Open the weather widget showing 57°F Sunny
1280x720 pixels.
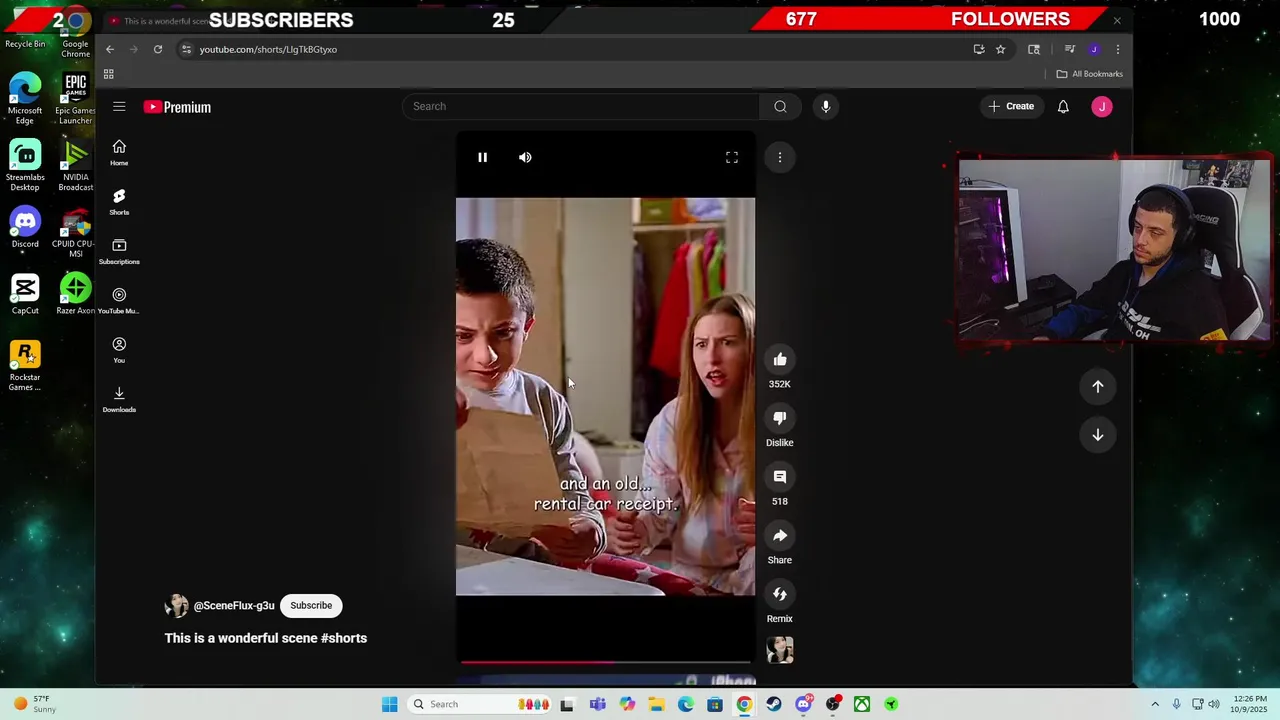pos(35,704)
